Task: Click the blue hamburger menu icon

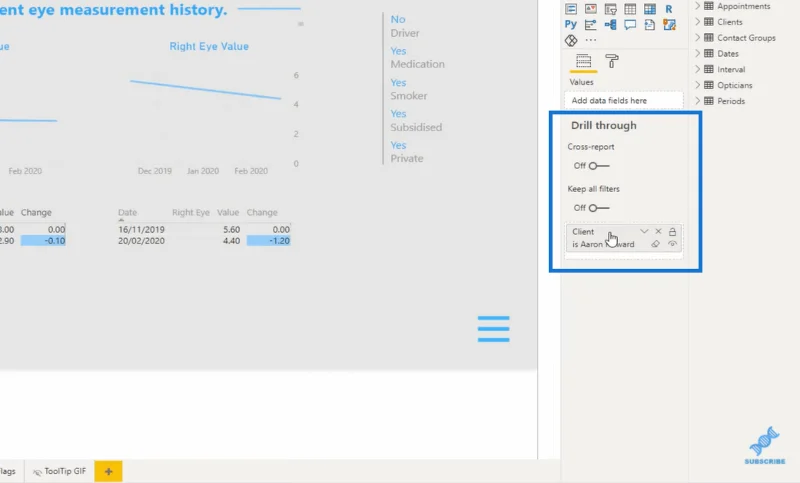Action: 493,329
